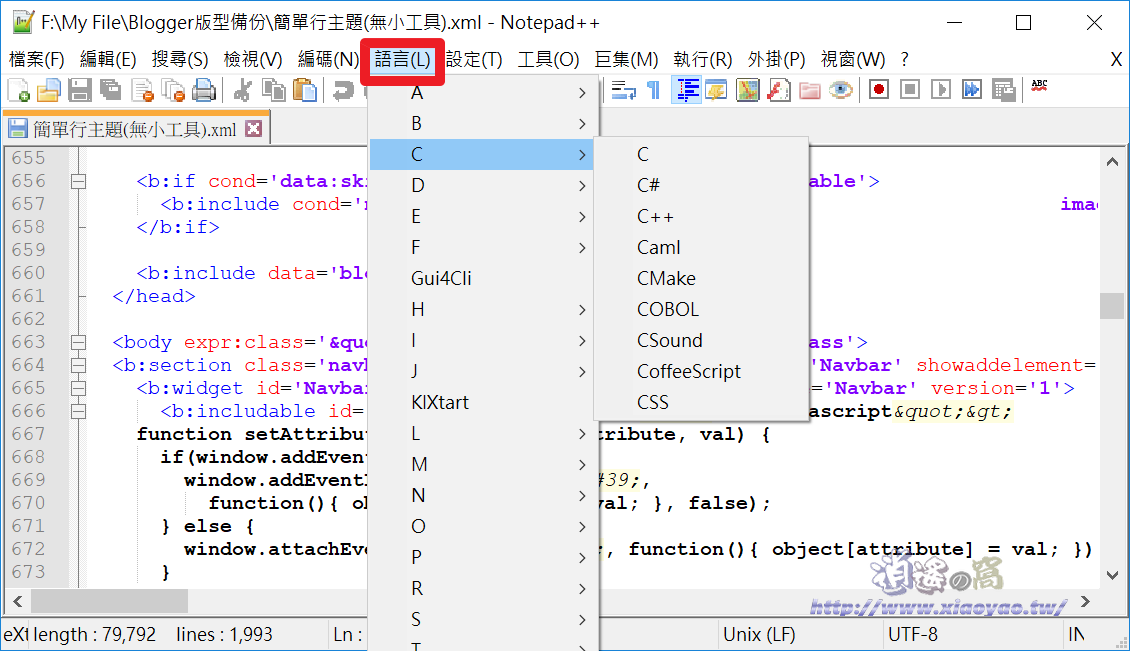Play the recorded macro
This screenshot has width=1130, height=651.
coord(940,90)
